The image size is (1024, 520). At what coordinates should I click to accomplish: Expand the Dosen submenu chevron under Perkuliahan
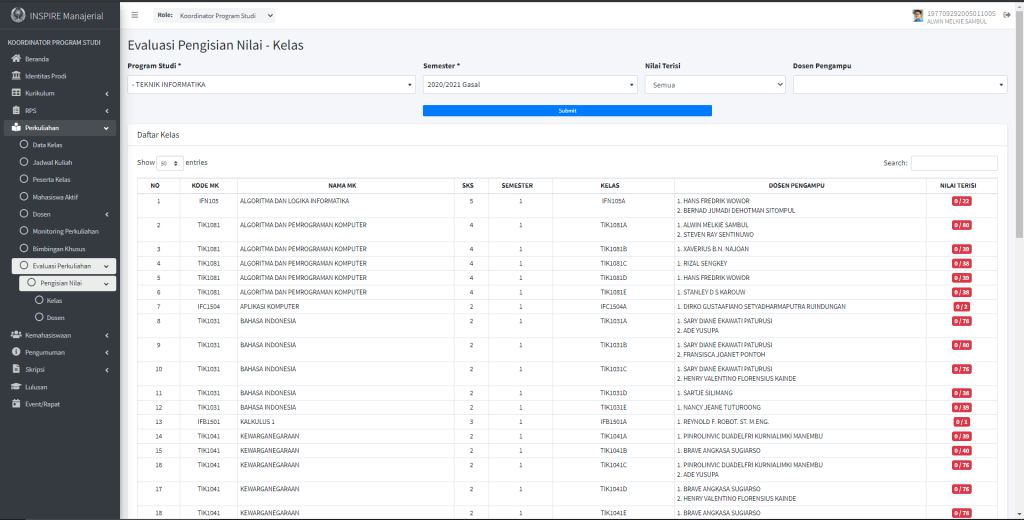(x=106, y=214)
